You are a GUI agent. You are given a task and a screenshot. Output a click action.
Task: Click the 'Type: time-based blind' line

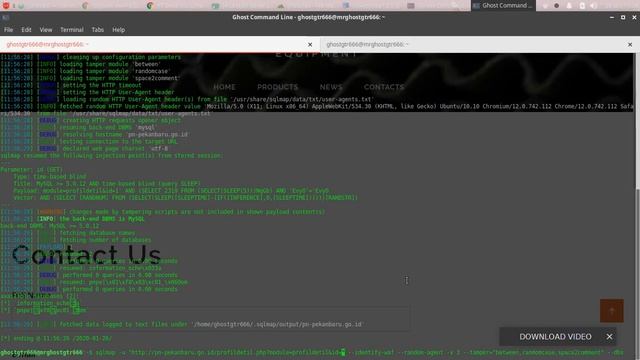point(50,177)
